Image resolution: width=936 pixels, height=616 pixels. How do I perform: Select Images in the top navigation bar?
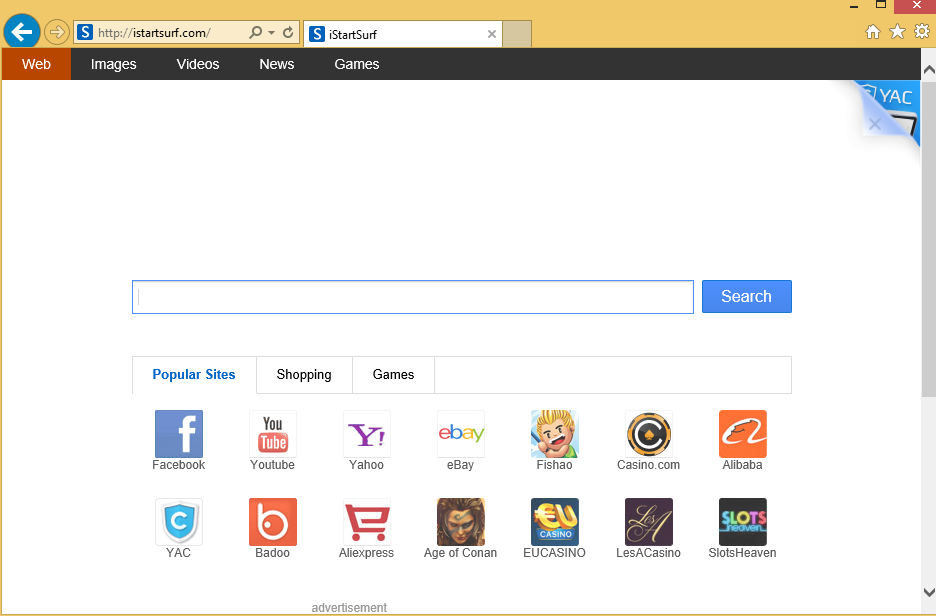tap(113, 64)
